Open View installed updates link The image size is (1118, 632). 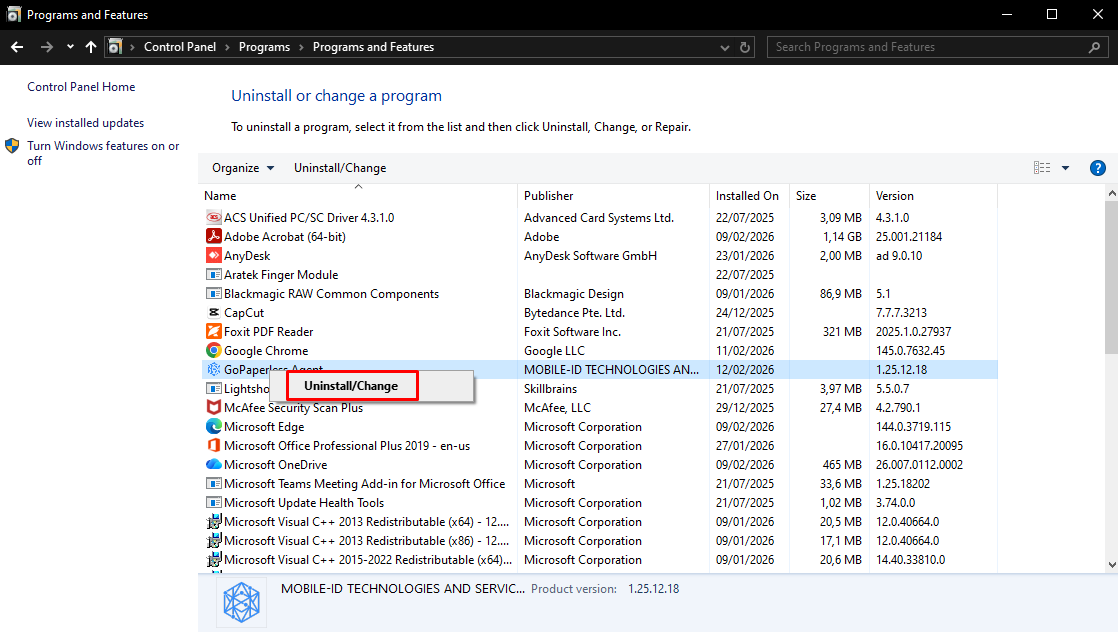point(86,123)
